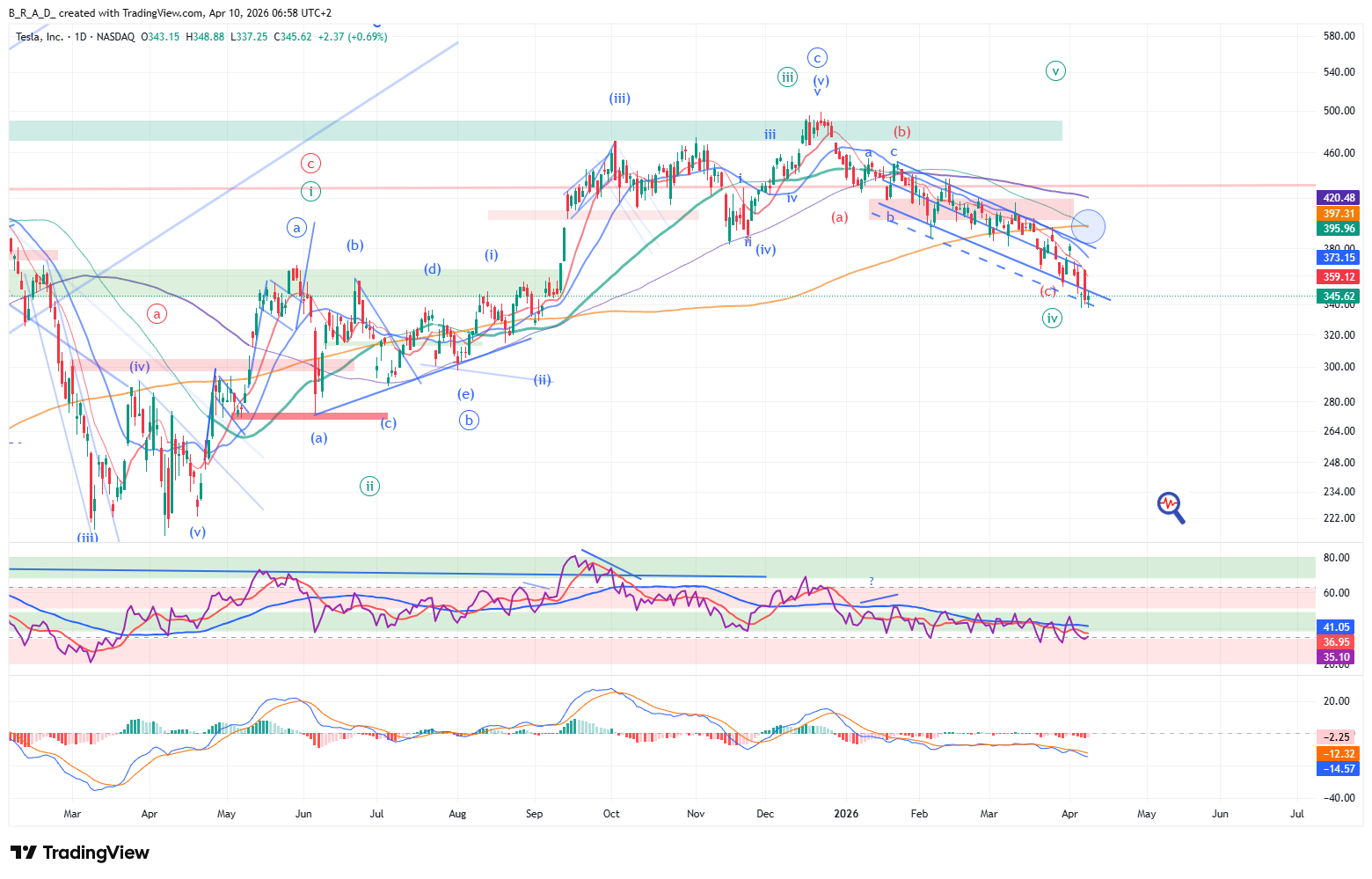1372x879 pixels.
Task: Click the blue 41.05 RSI value label
Action: tap(1336, 627)
